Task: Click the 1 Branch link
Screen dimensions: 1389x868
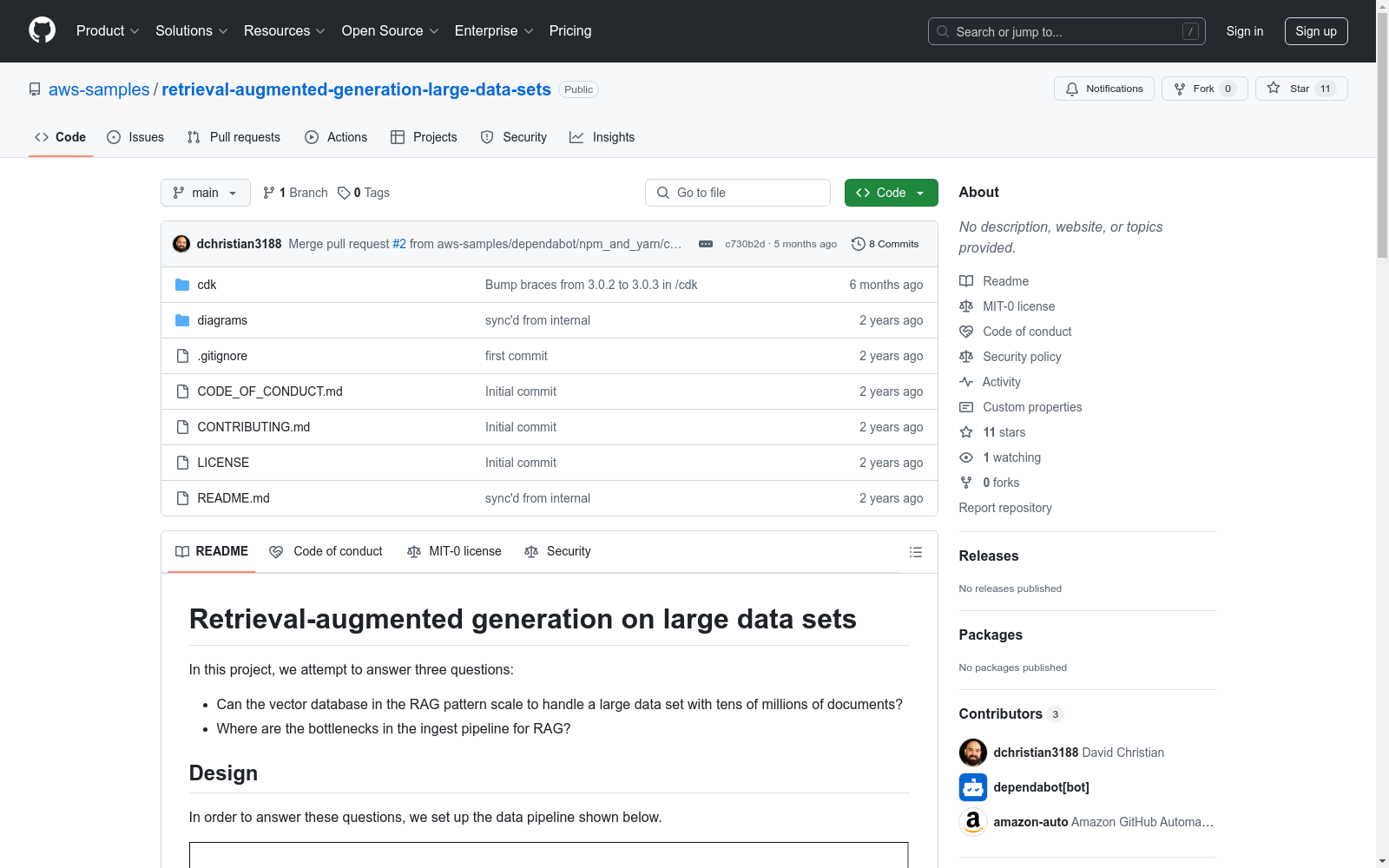Action: (x=295, y=193)
